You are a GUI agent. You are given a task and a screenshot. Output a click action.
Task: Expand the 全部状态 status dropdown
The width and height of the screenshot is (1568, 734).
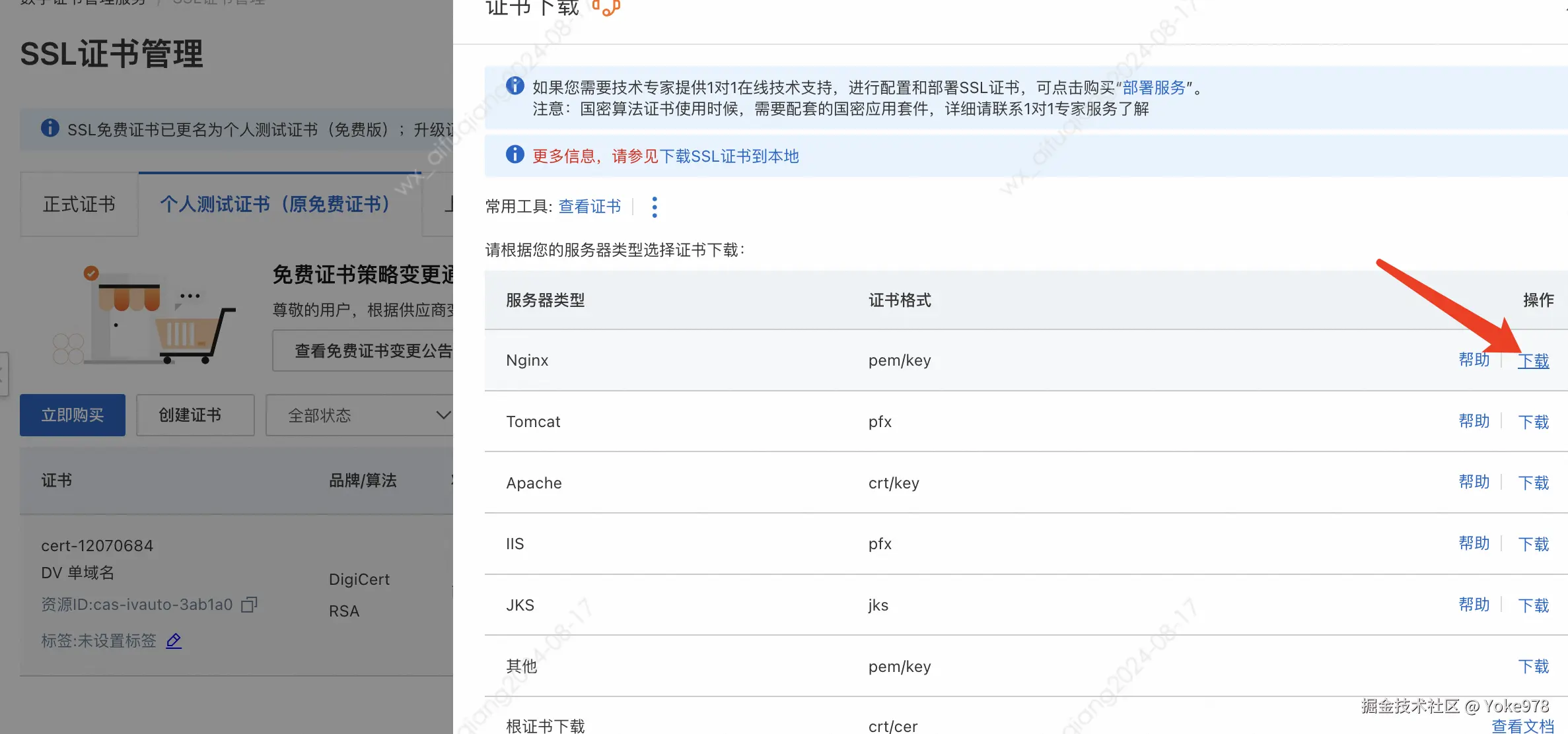tap(360, 415)
